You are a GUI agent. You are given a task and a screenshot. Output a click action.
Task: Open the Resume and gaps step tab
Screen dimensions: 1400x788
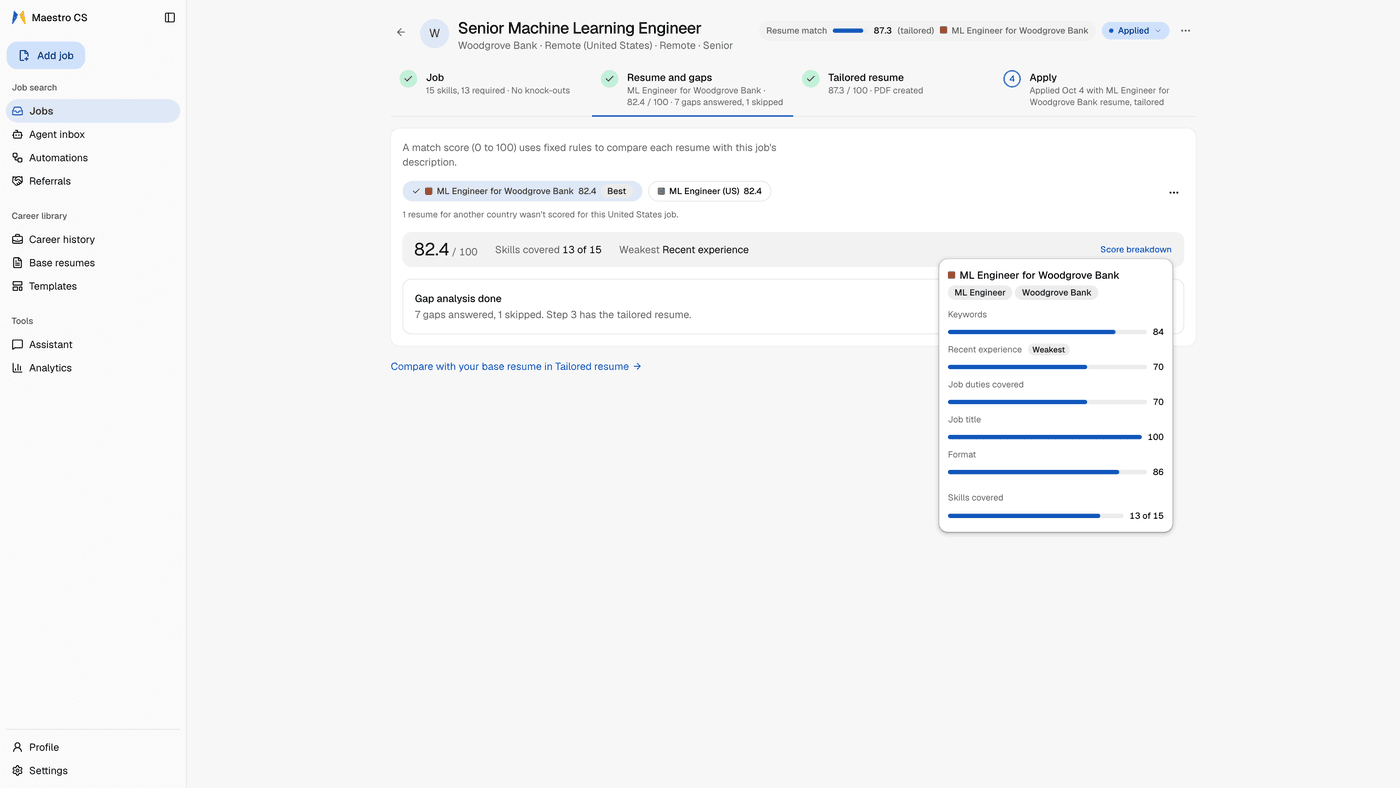pyautogui.click(x=693, y=90)
